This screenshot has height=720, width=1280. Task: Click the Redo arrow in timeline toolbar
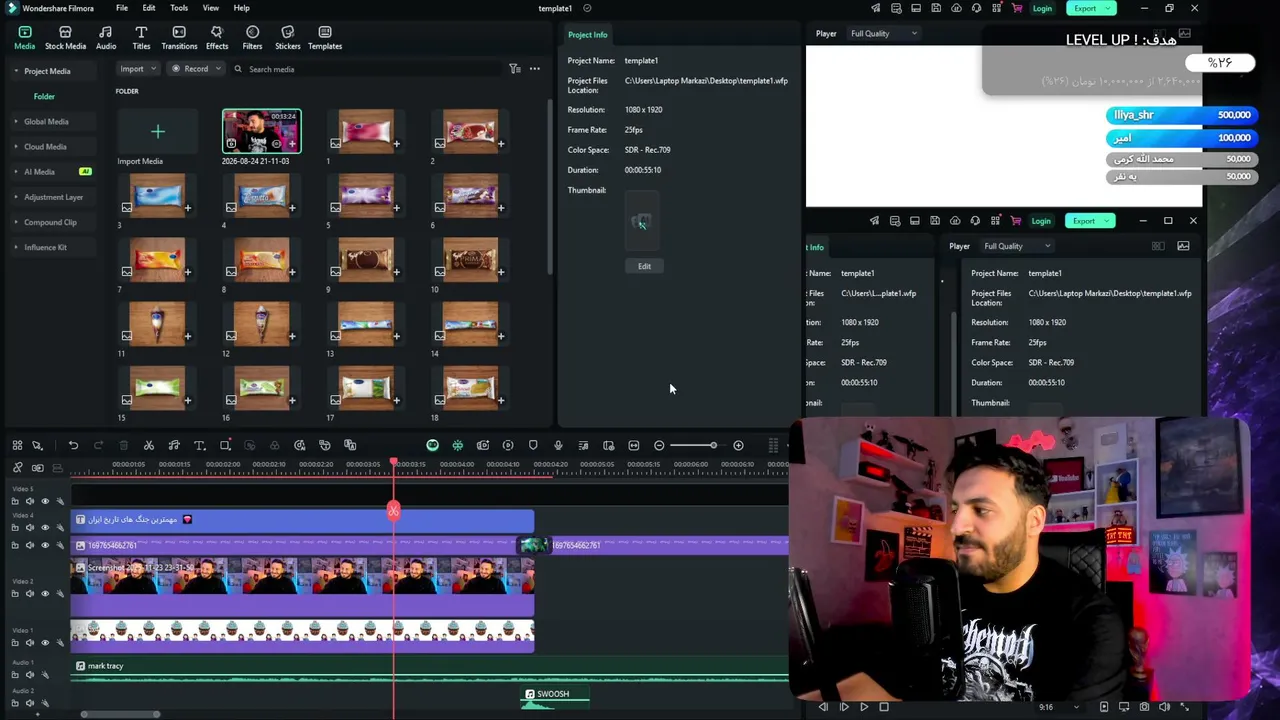click(x=98, y=445)
